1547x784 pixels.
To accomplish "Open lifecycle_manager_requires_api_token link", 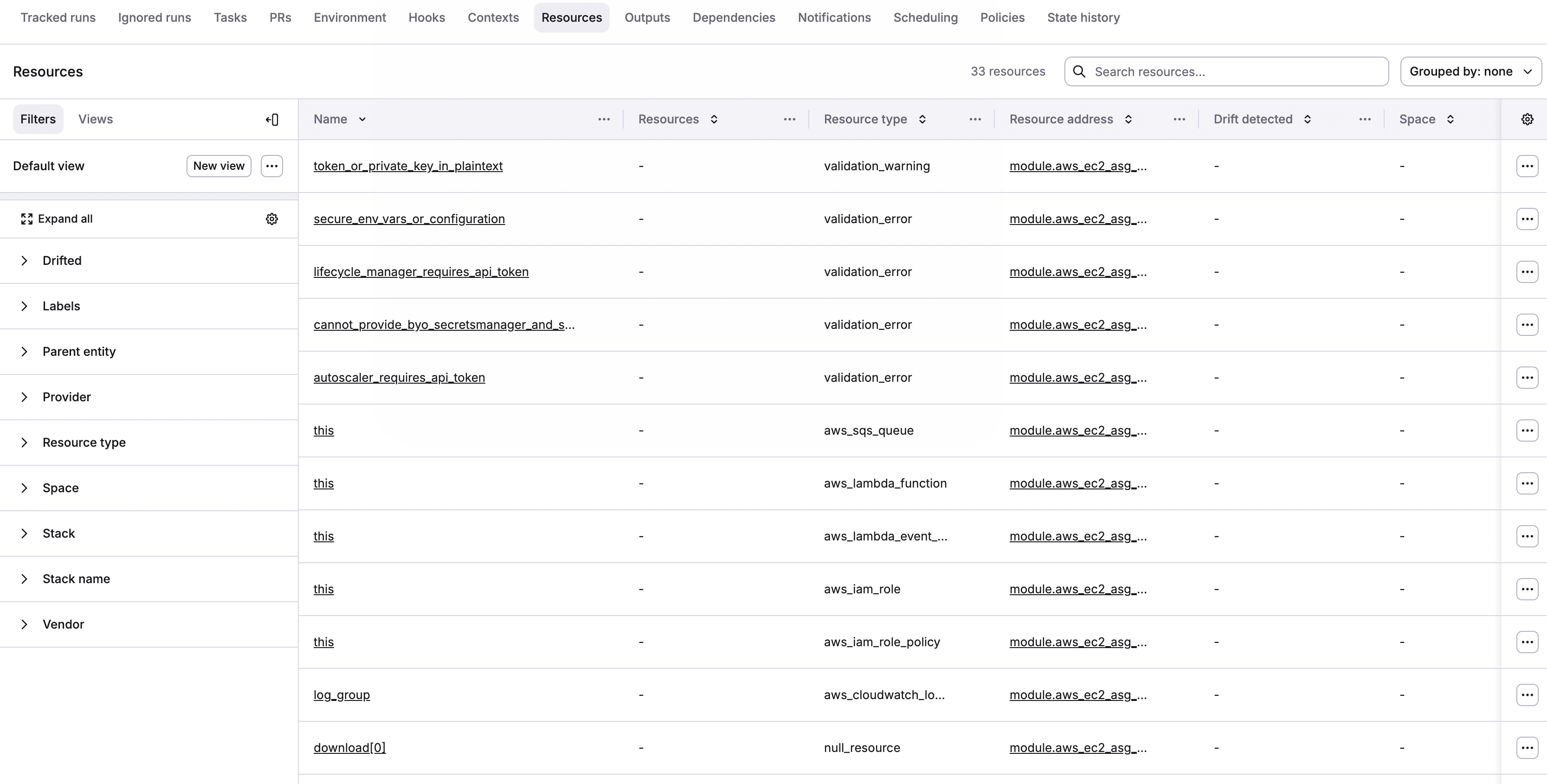I will pyautogui.click(x=421, y=272).
